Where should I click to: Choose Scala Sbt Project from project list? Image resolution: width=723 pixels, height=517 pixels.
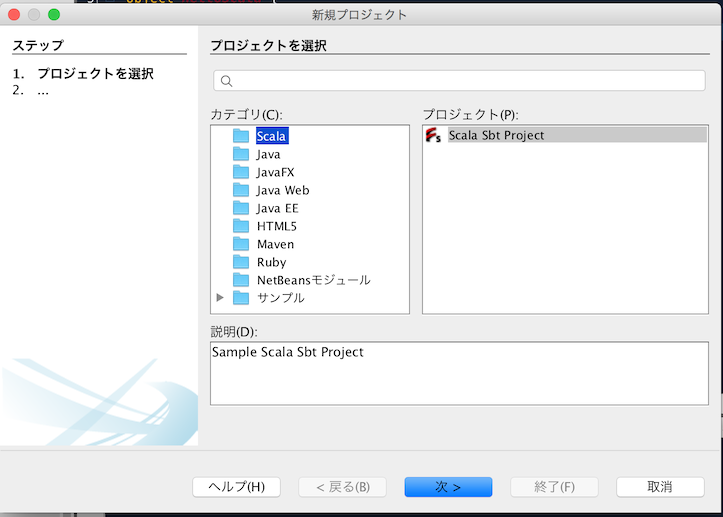click(x=496, y=135)
